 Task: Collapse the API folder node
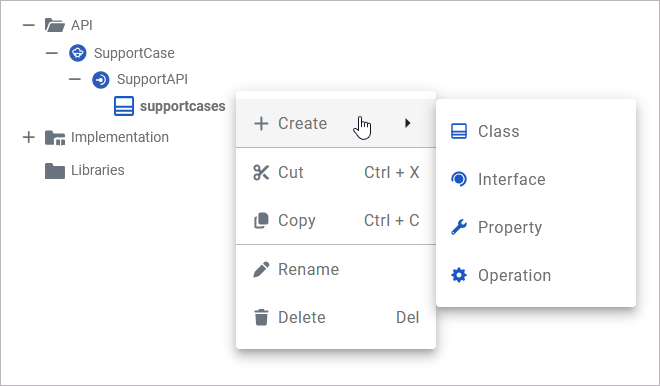click(29, 25)
